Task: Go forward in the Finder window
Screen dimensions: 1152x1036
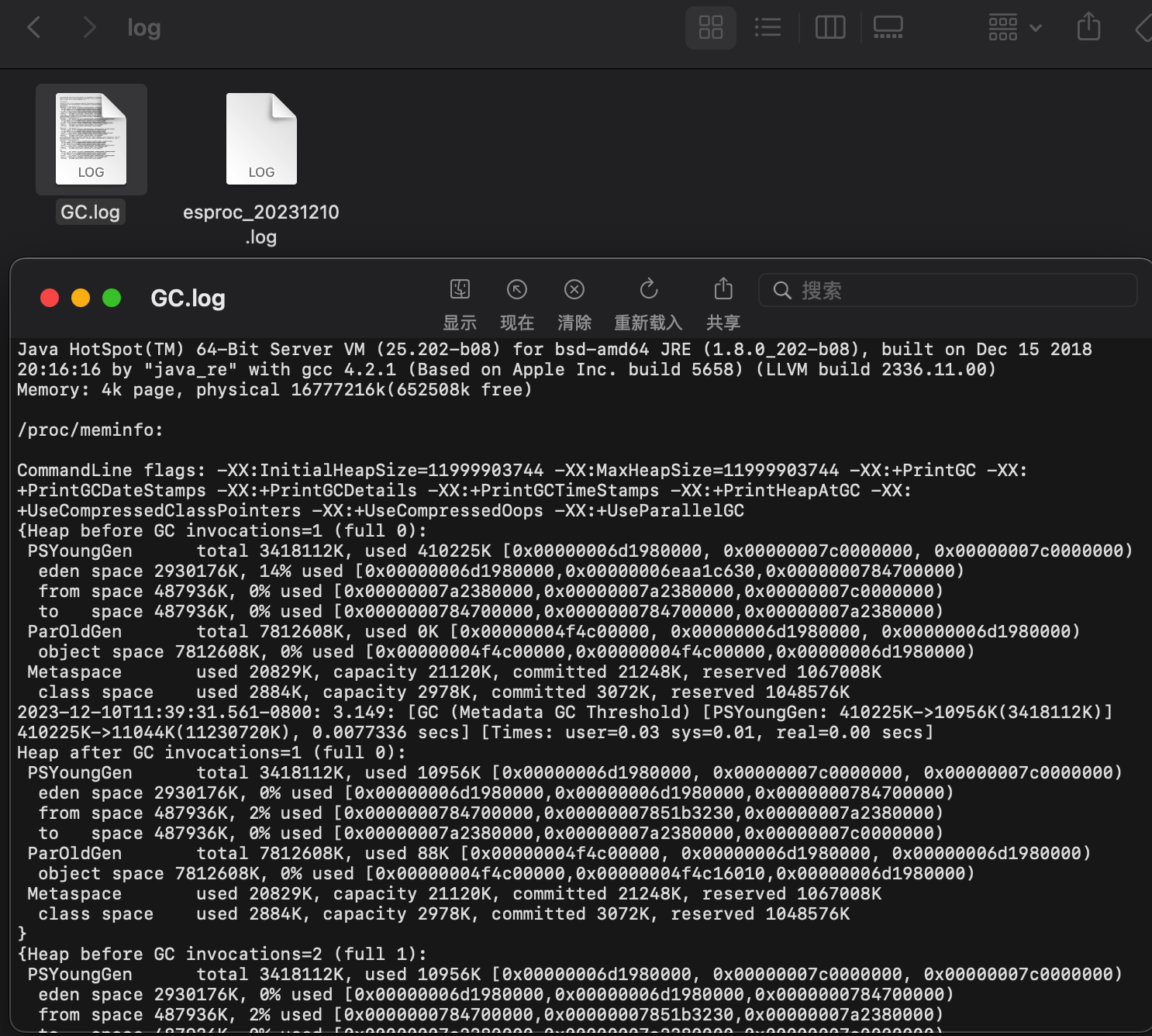Action: (x=89, y=28)
